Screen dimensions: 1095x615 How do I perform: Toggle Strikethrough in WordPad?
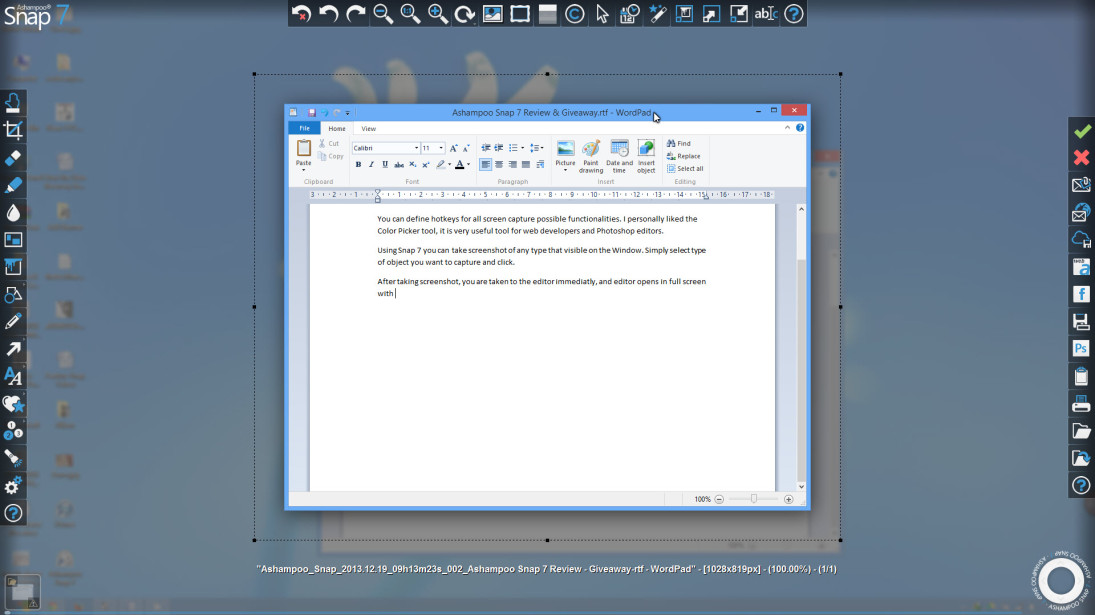coord(399,165)
